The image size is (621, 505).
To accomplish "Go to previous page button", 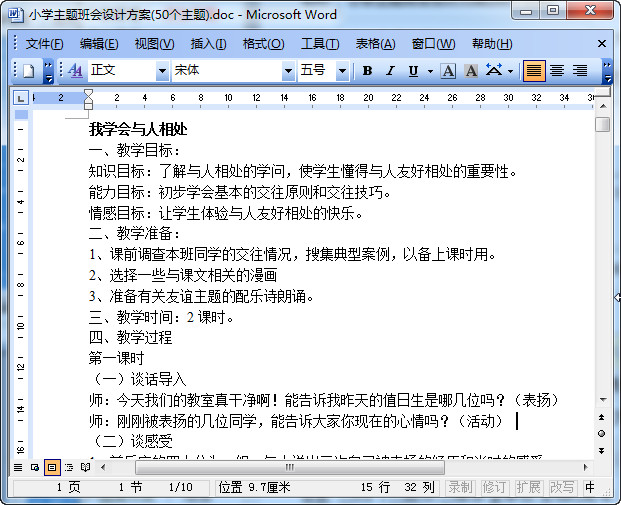I will (x=602, y=417).
